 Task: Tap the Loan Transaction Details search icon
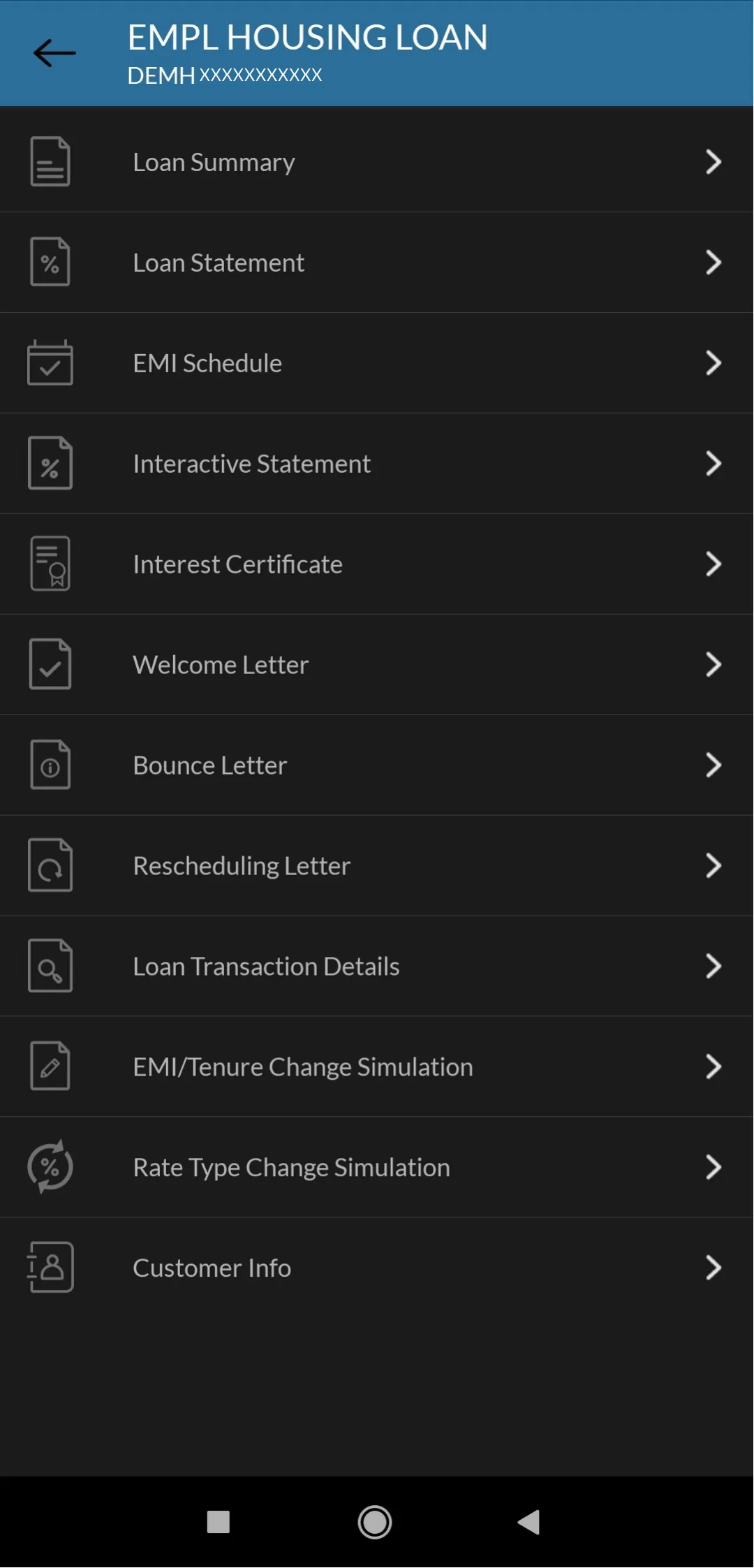(50, 967)
